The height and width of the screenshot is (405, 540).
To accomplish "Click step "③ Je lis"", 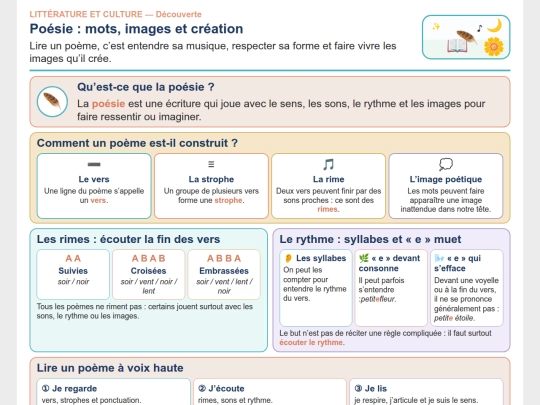I will point(371,388).
